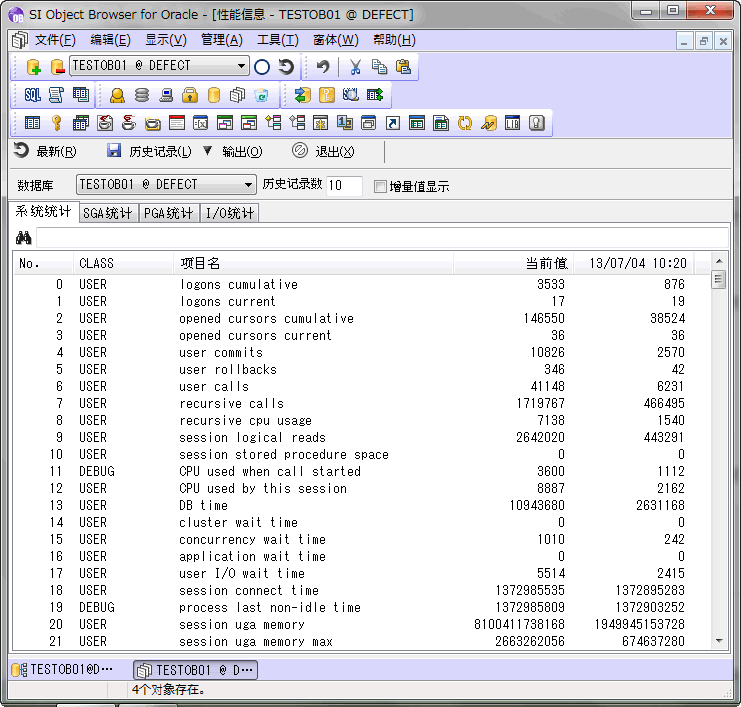The image size is (741, 707).
Task: Switch to the I/O统计 tab
Action: click(230, 213)
